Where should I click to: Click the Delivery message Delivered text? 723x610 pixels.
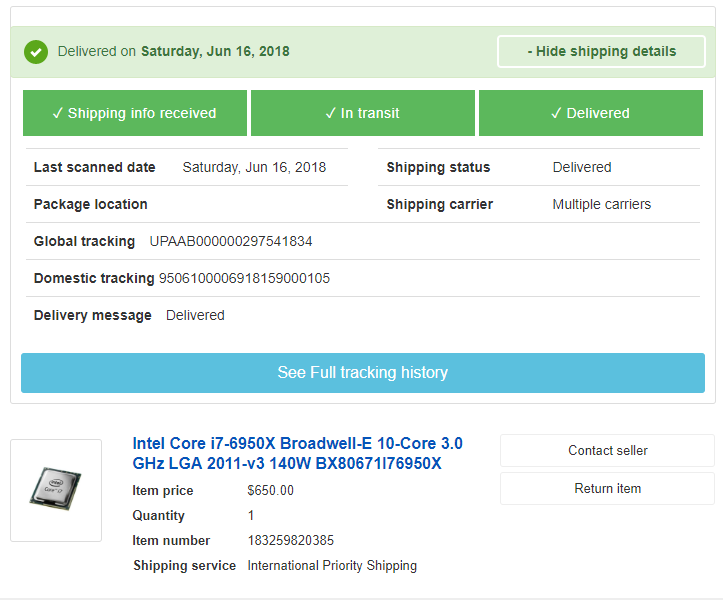(x=195, y=315)
